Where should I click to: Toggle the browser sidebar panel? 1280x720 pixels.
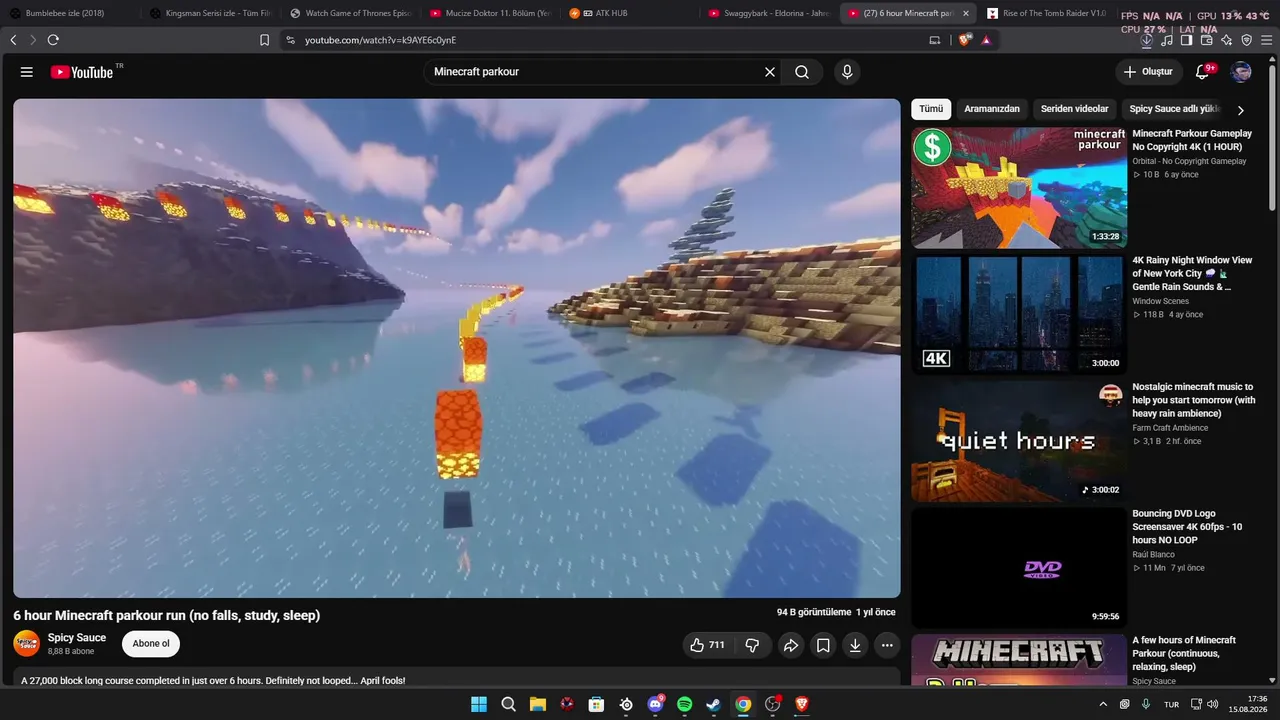point(1186,40)
